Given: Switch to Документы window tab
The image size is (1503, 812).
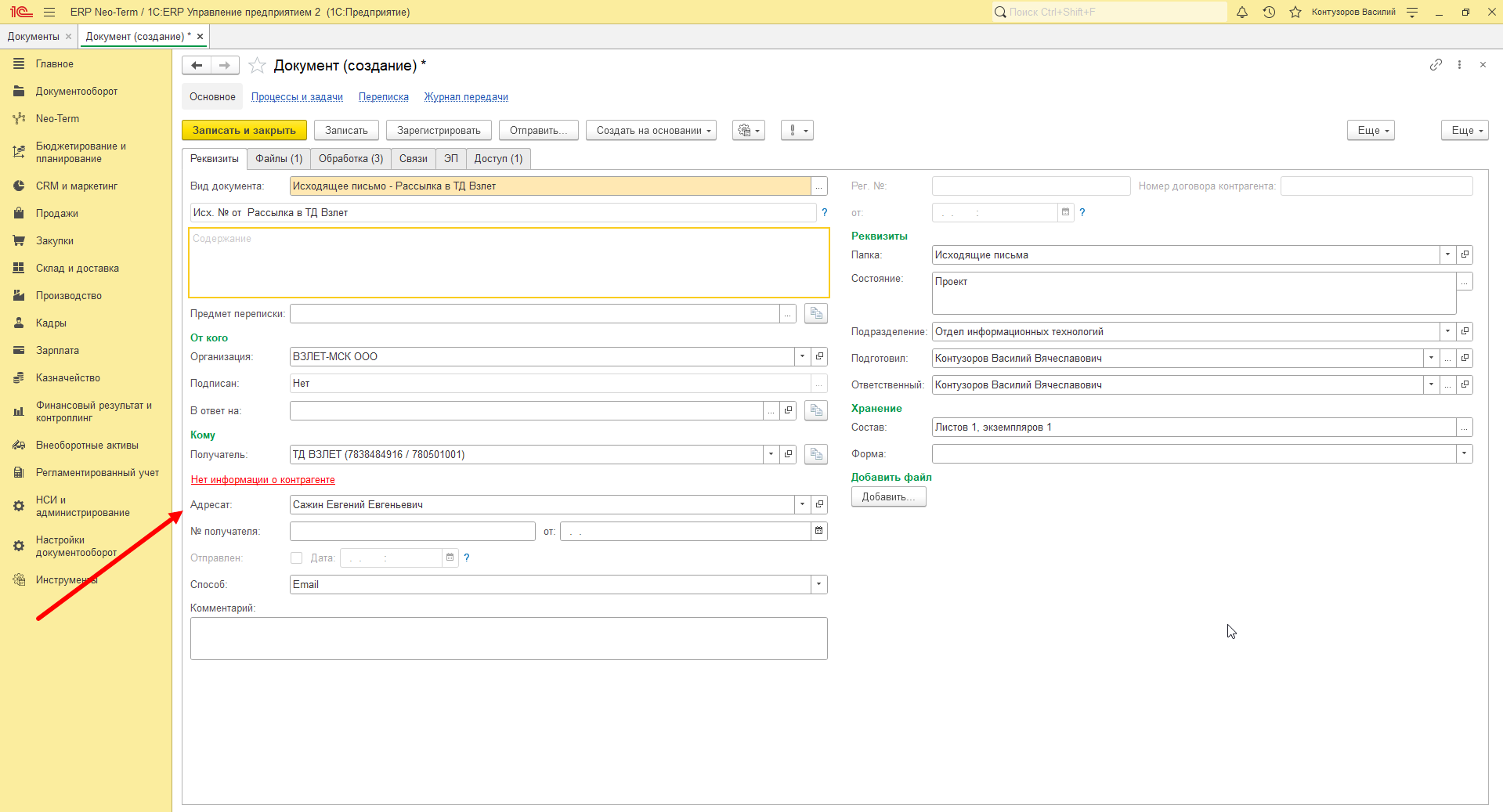Looking at the screenshot, I should coord(34,37).
